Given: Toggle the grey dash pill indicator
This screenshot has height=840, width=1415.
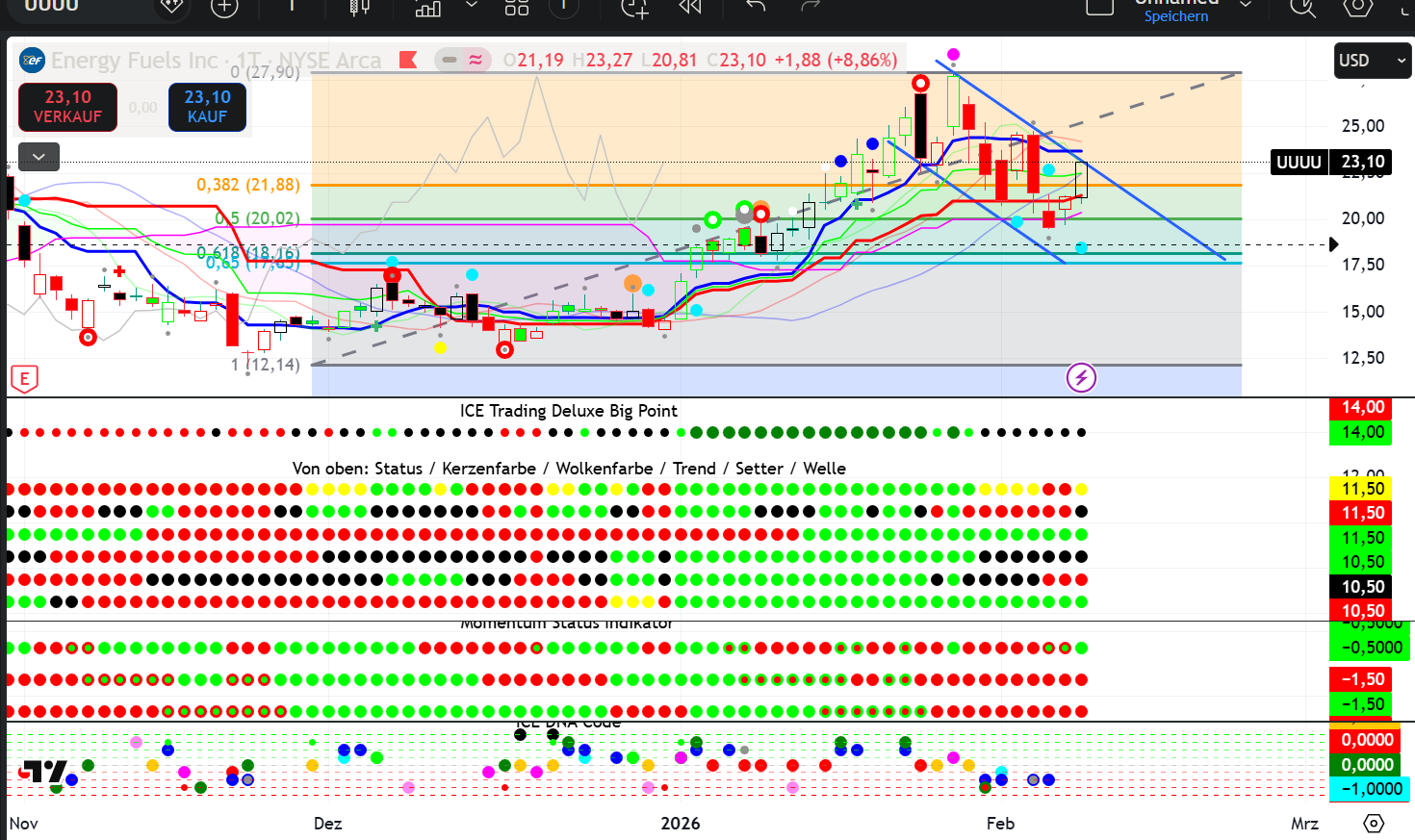Looking at the screenshot, I should (x=450, y=60).
